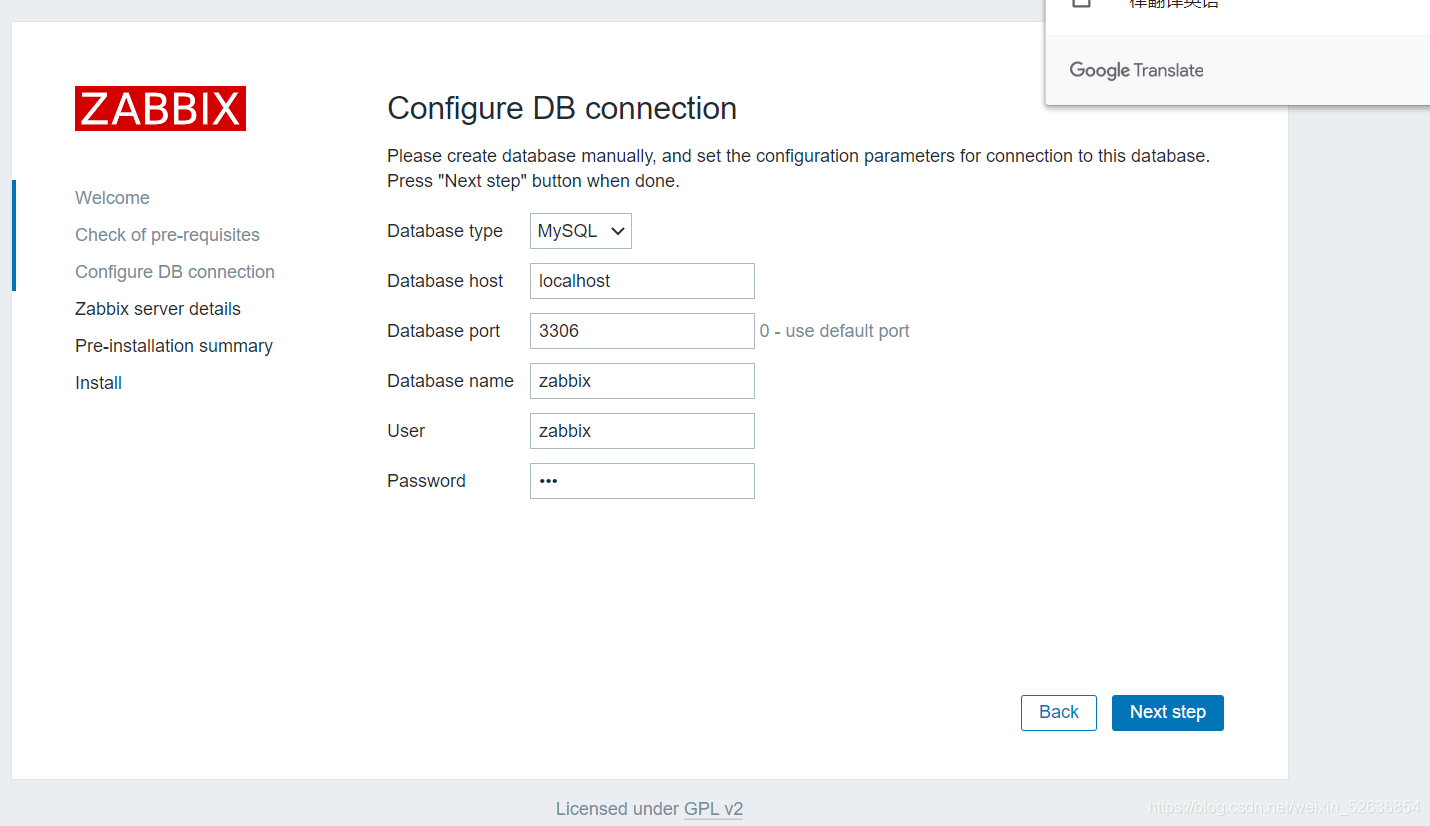The width and height of the screenshot is (1430, 826).
Task: Click the '0 - use default port' hint
Action: 834,331
